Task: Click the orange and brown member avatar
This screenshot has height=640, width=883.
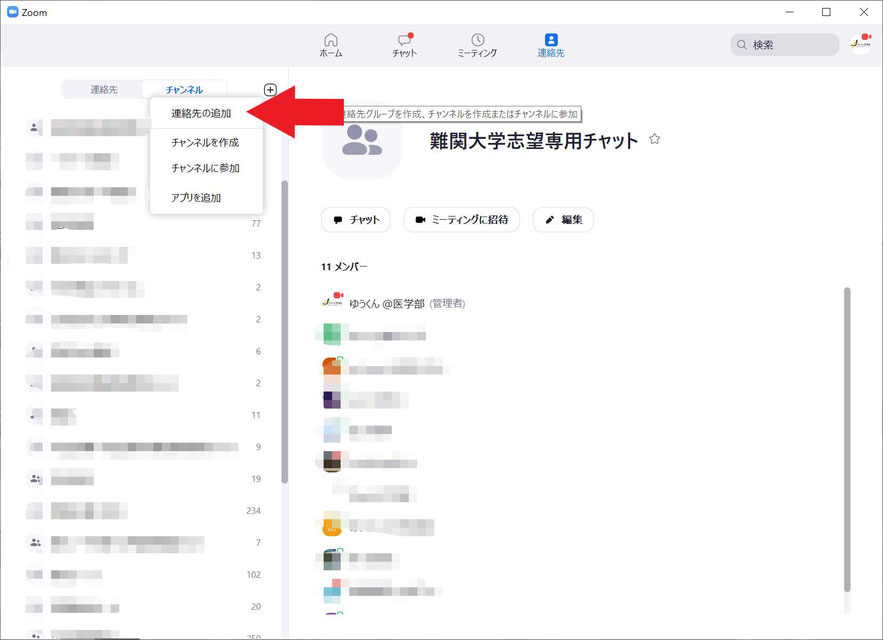Action: tap(332, 367)
